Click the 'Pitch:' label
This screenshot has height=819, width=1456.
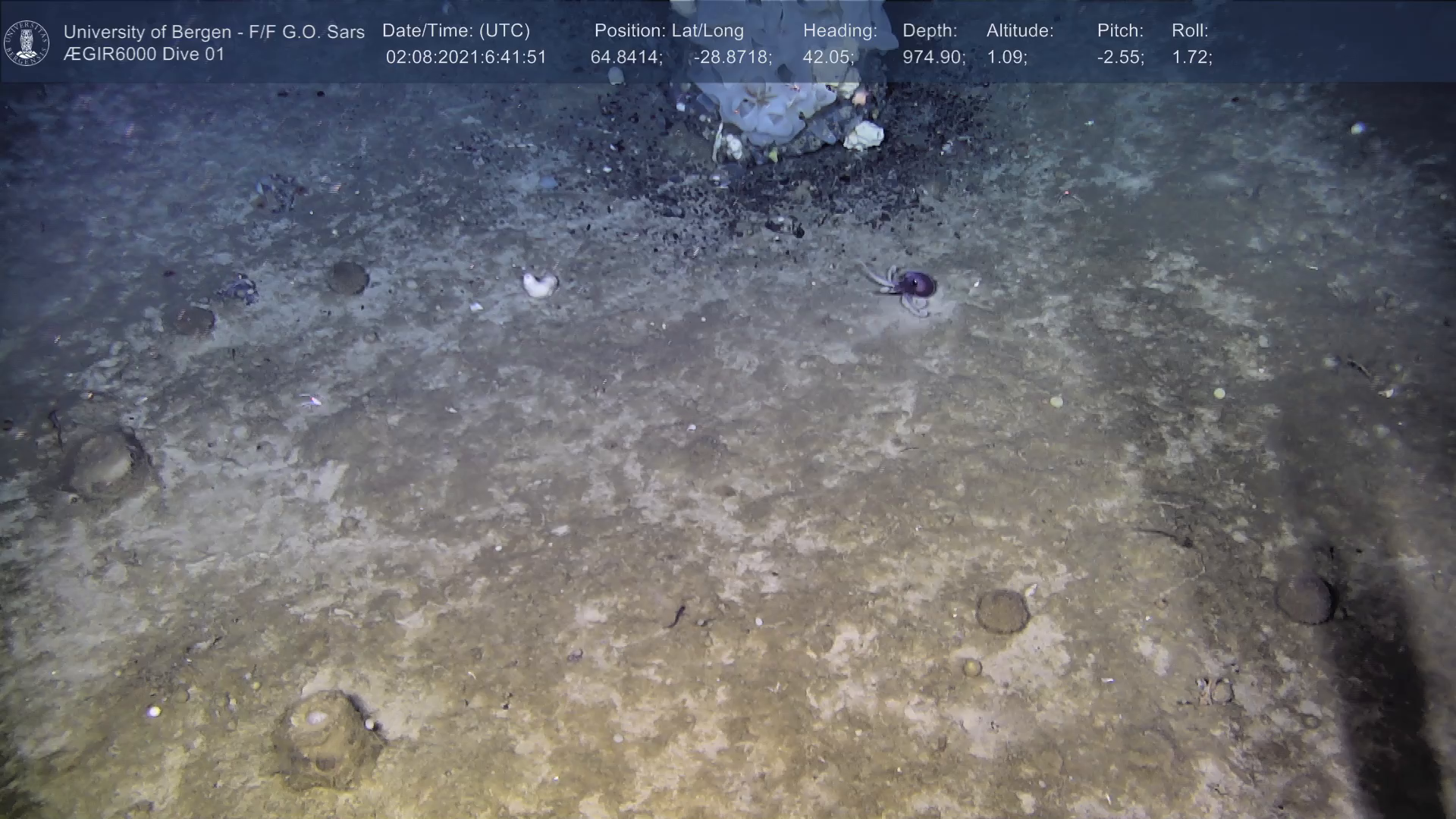[1120, 31]
